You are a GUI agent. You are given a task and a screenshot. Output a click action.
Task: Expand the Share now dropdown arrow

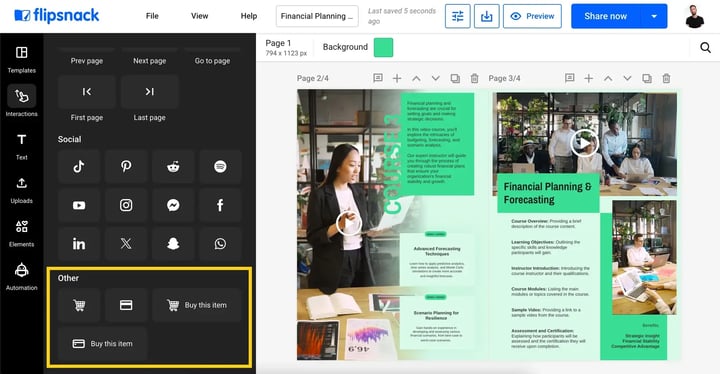point(654,16)
